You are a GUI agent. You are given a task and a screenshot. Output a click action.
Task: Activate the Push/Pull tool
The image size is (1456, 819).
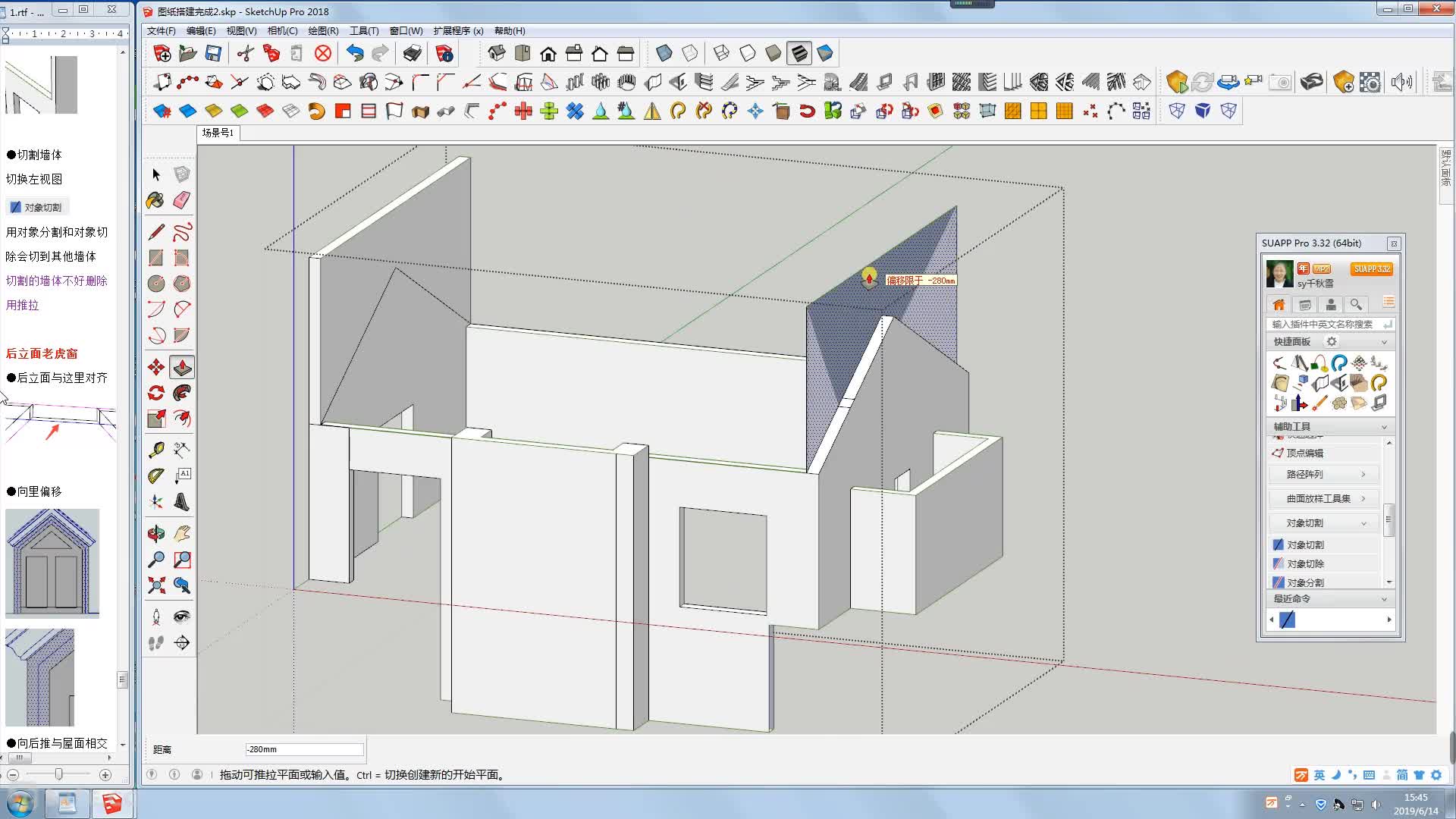182,368
